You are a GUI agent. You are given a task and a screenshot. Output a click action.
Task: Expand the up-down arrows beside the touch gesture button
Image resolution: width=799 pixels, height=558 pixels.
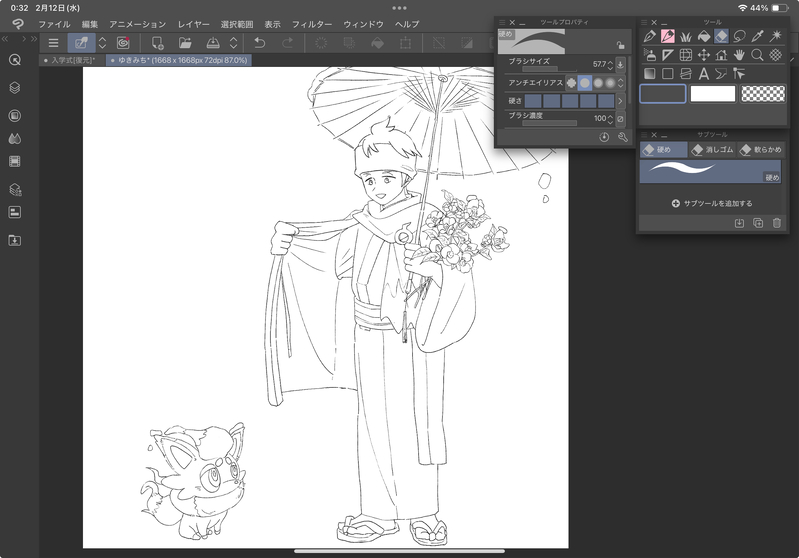(x=102, y=43)
